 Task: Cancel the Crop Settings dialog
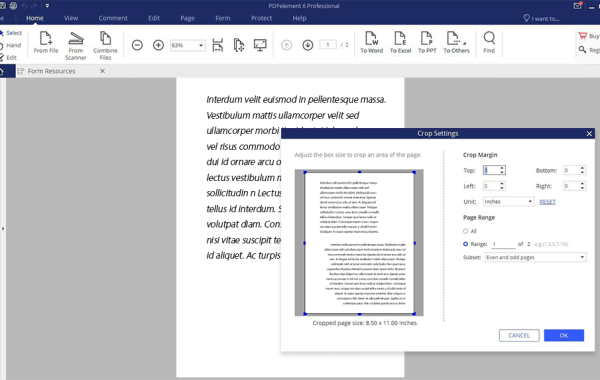tap(519, 335)
